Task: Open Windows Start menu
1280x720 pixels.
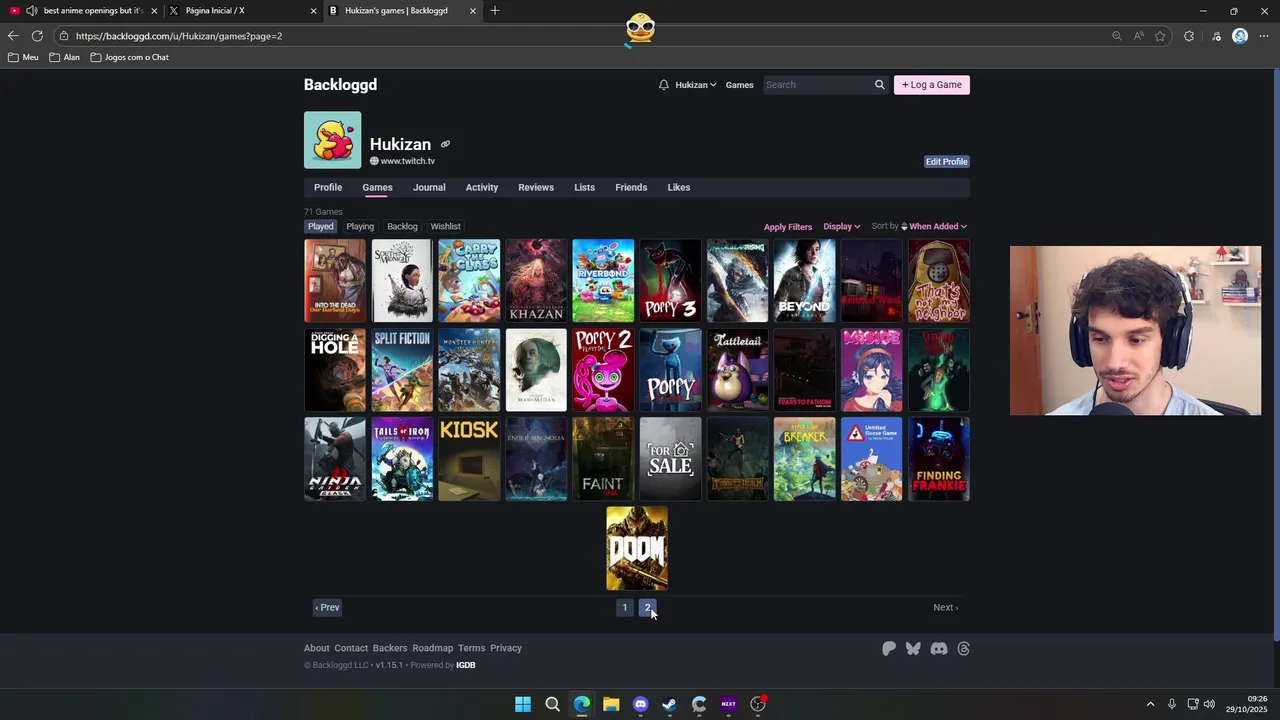Action: (x=523, y=704)
